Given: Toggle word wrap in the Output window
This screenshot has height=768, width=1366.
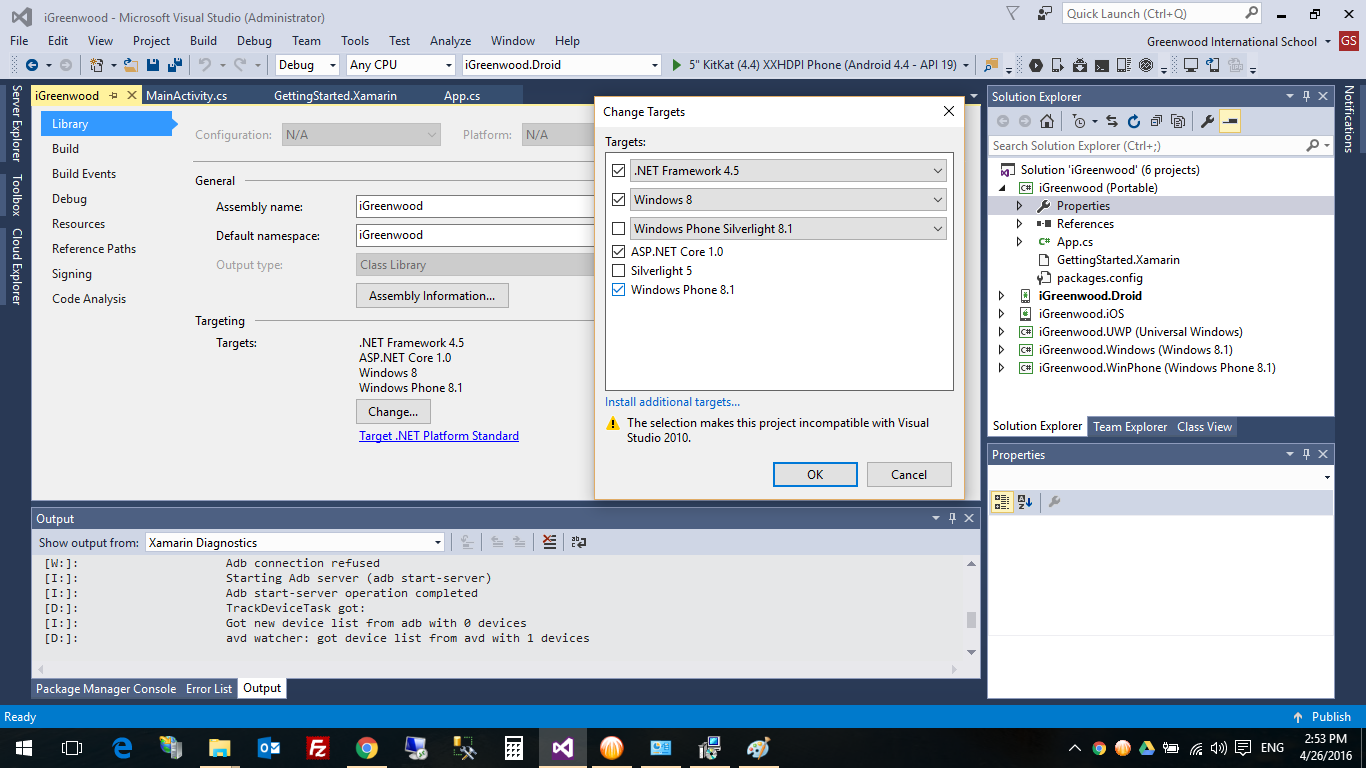Looking at the screenshot, I should click(578, 542).
